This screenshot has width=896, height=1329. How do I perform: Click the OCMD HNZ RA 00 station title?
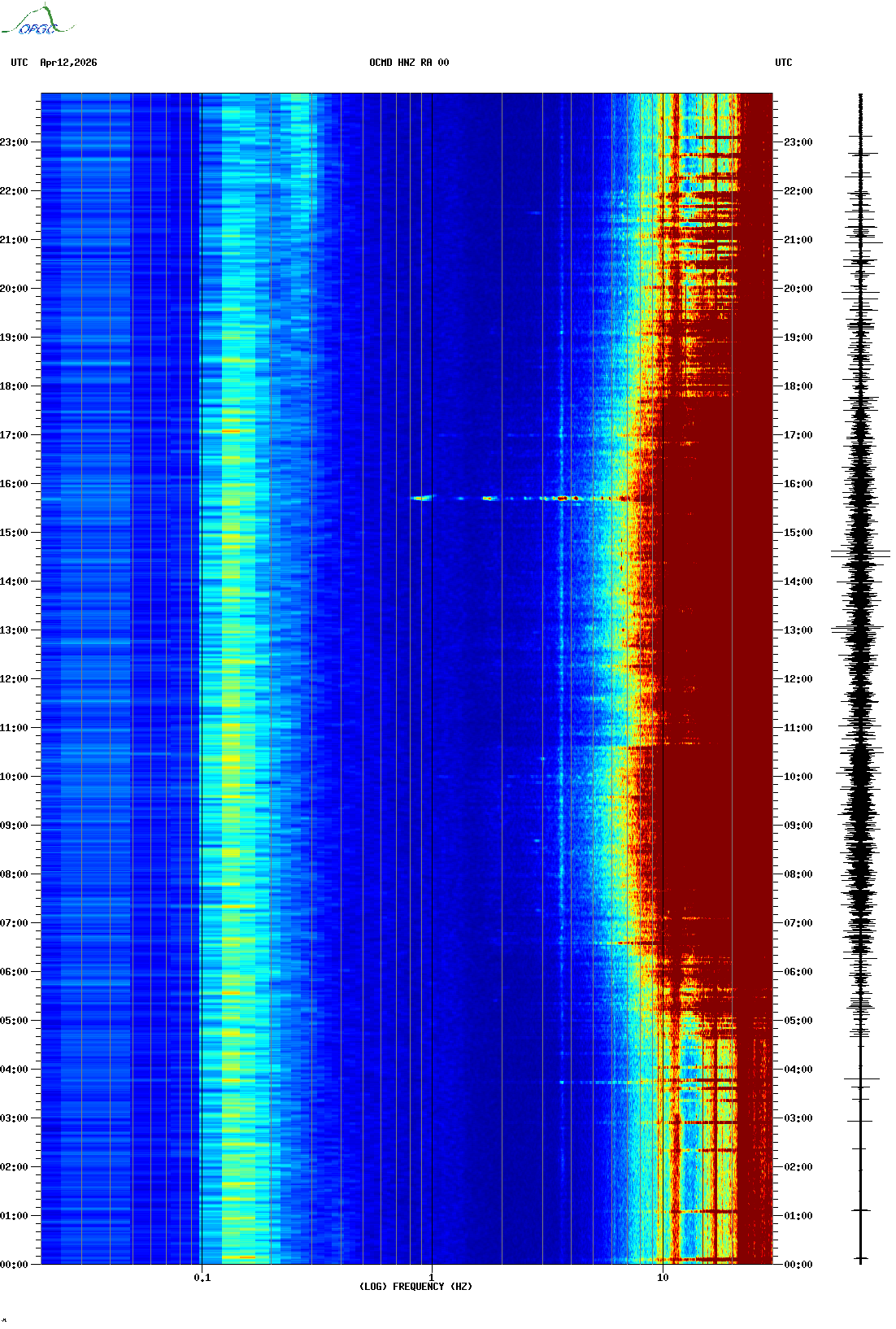point(409,63)
